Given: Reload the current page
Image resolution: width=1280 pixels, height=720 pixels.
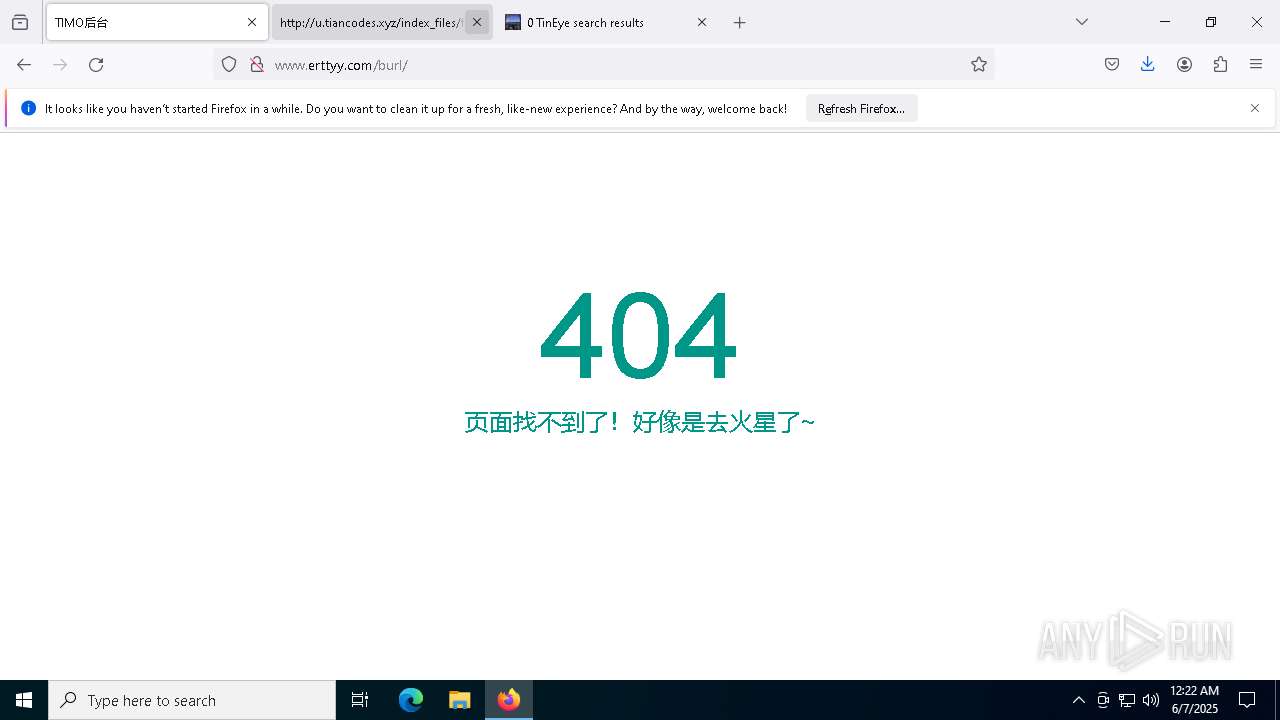Looking at the screenshot, I should pos(96,64).
